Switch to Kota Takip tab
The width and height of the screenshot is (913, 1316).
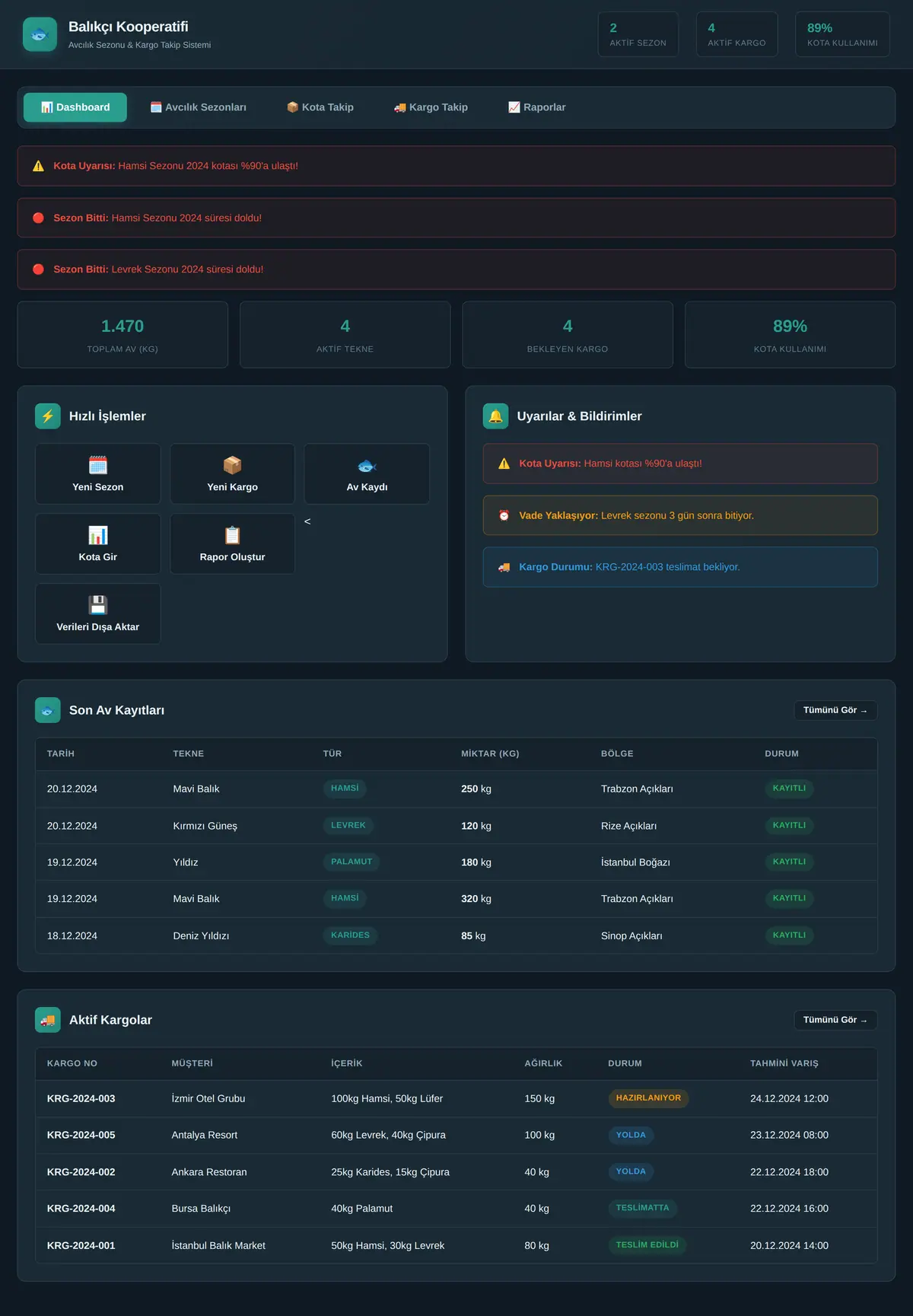320,107
